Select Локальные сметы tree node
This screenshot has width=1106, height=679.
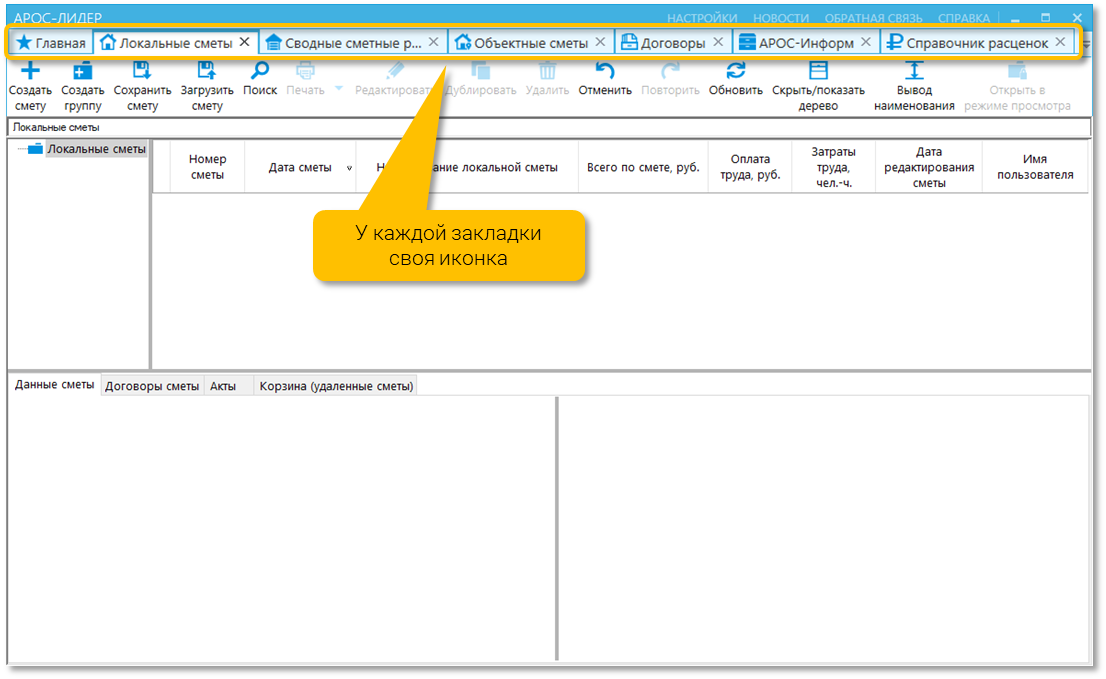(96, 149)
